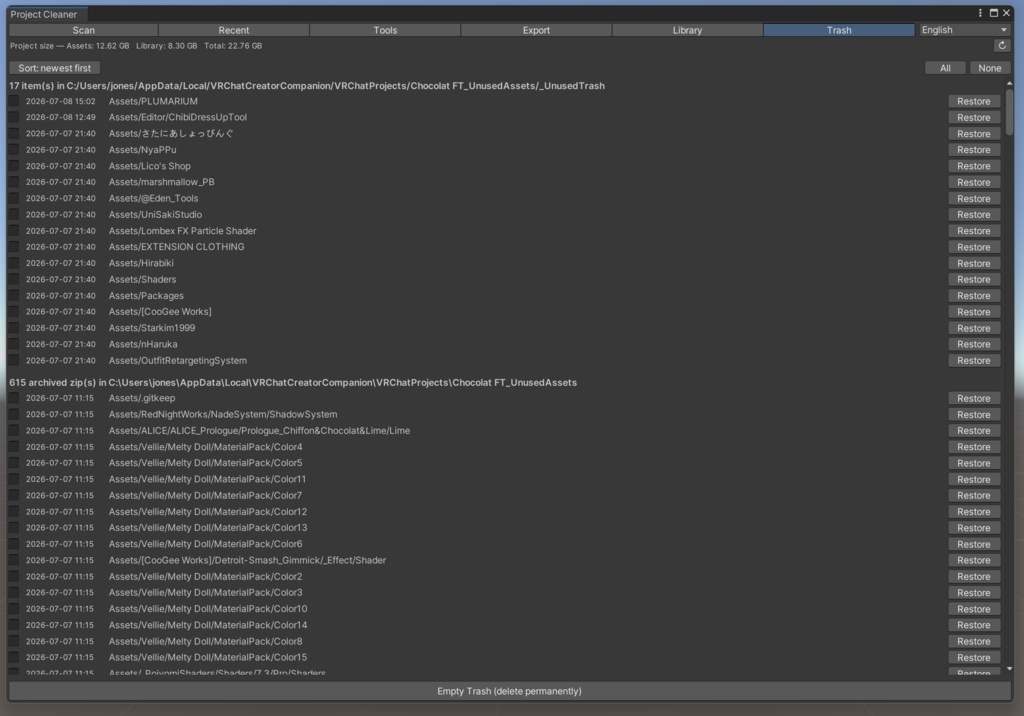Click MaterialPack/Color15 path text
Screen dimensions: 1024x716
coord(208,657)
